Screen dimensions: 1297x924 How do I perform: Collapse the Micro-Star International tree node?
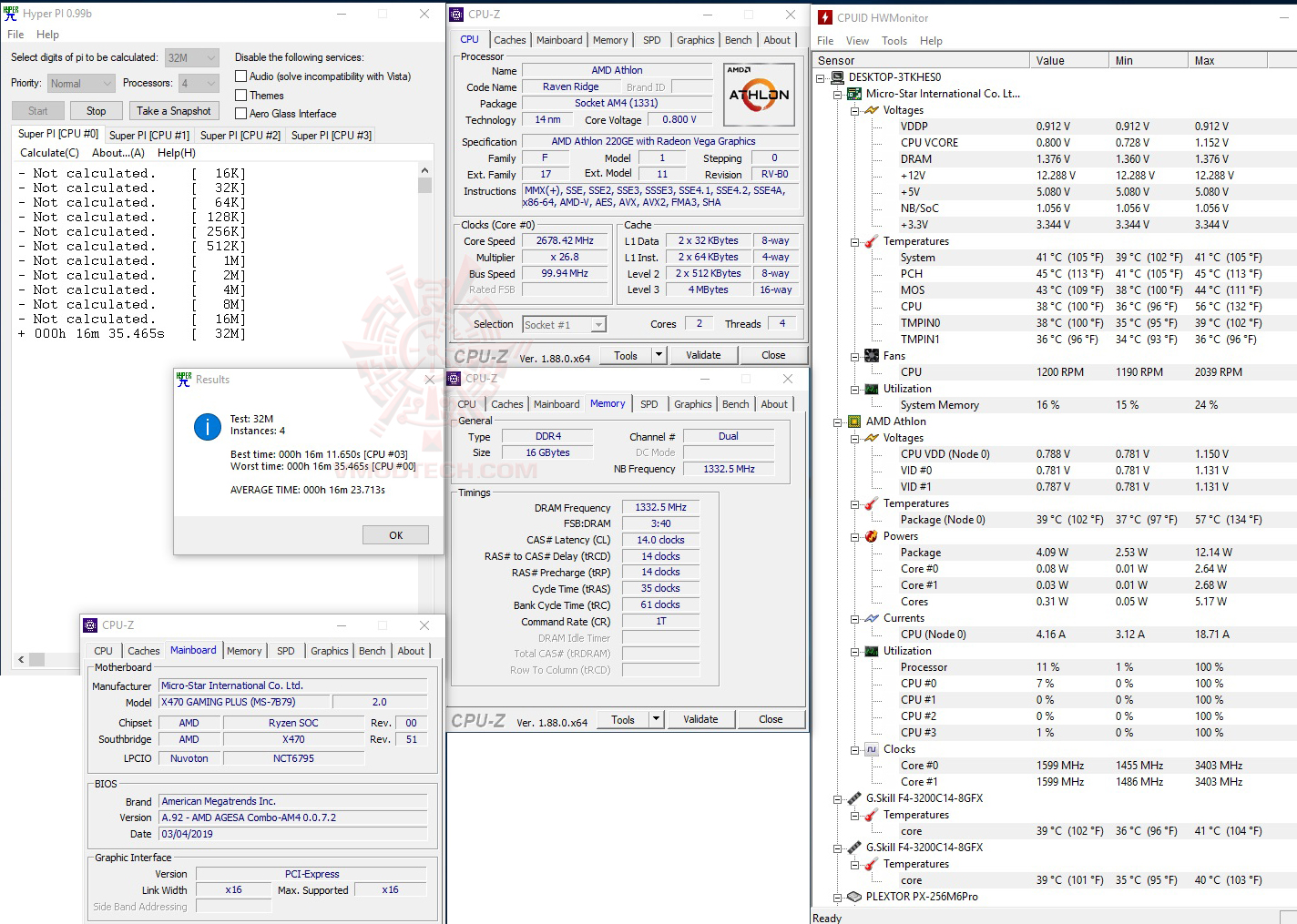(838, 94)
